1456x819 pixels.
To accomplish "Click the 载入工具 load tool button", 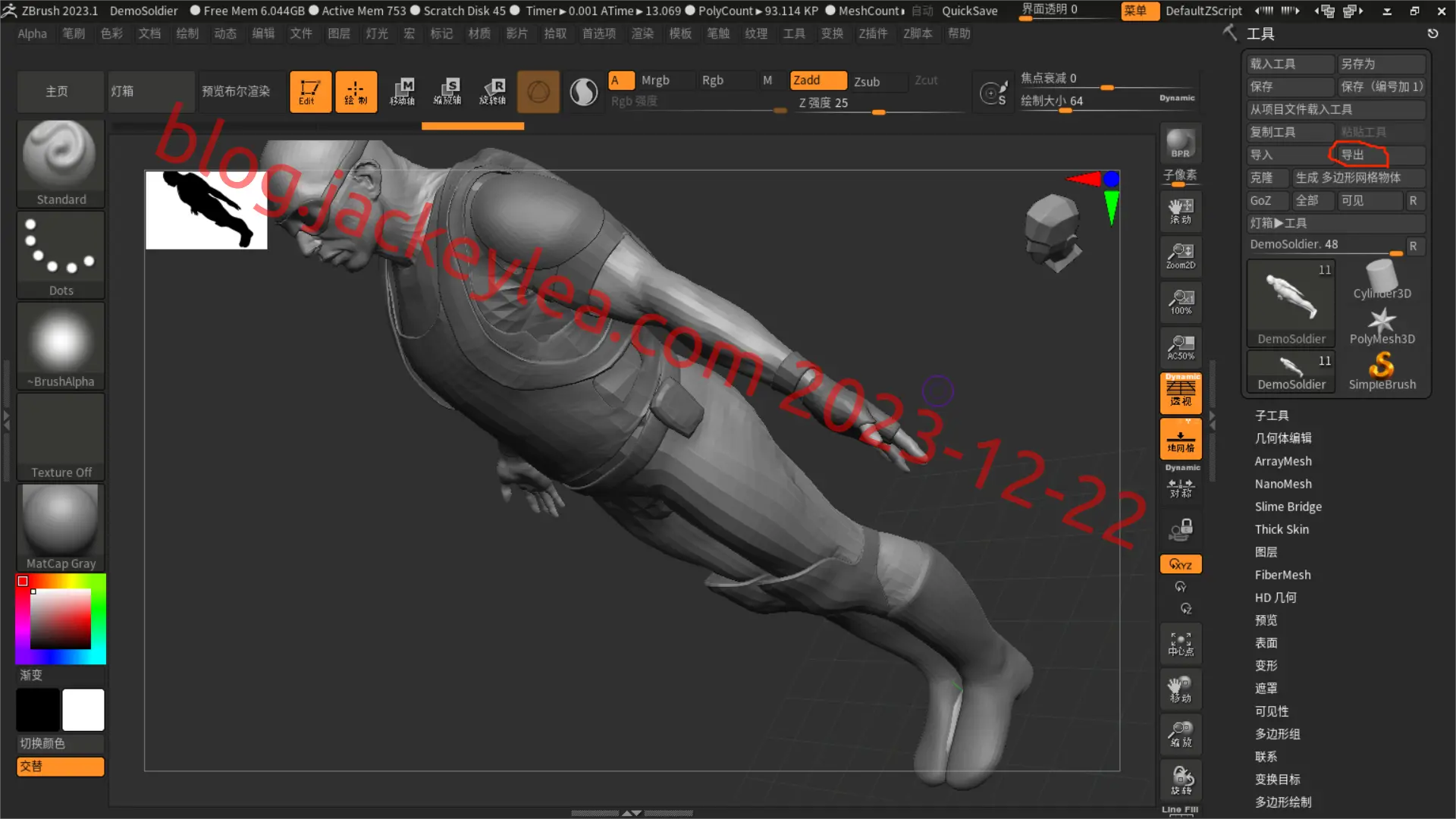I will (x=1291, y=64).
